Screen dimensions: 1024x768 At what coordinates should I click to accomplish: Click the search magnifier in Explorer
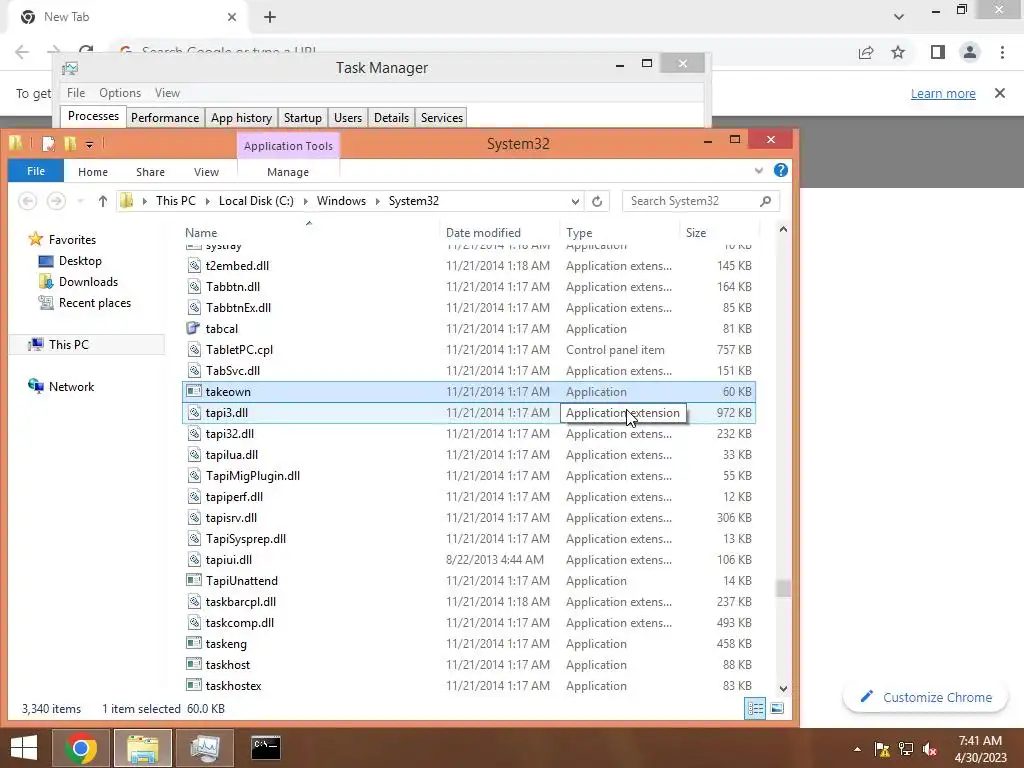(x=765, y=201)
